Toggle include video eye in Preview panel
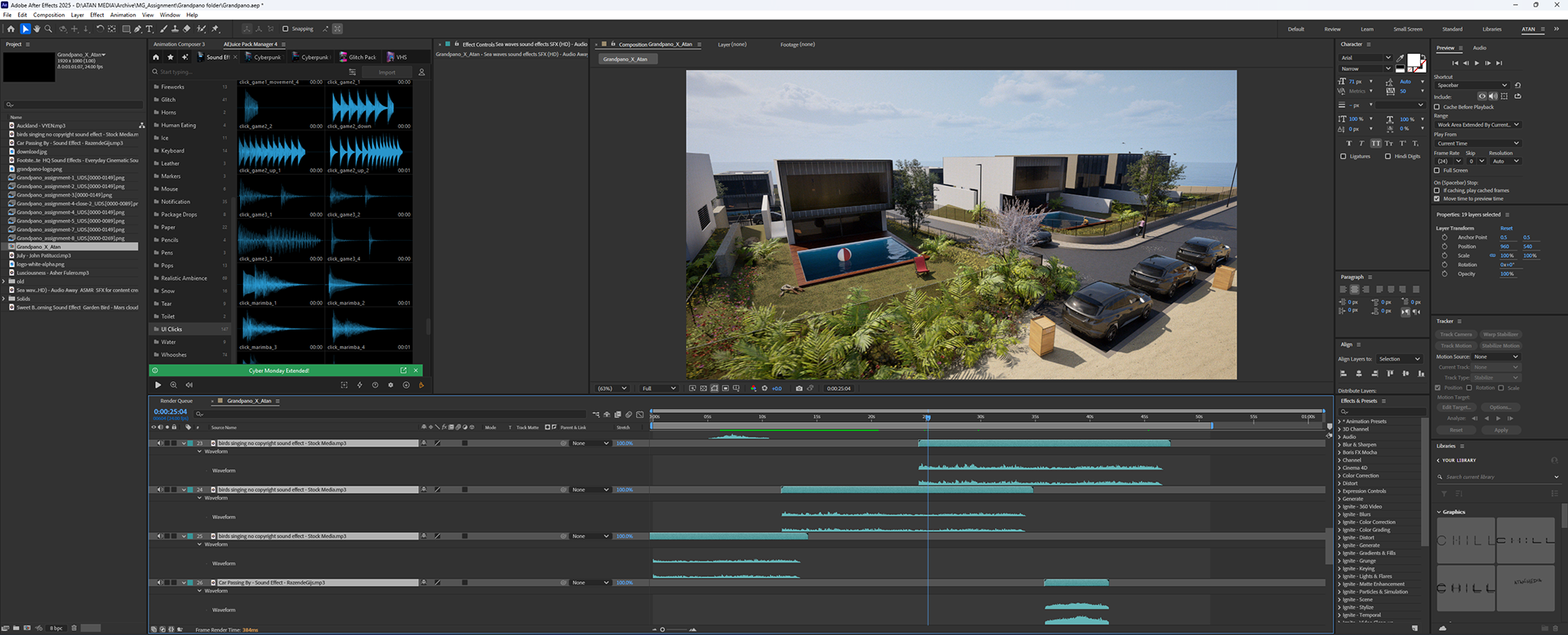Viewport: 1568px width, 635px height. (1482, 96)
